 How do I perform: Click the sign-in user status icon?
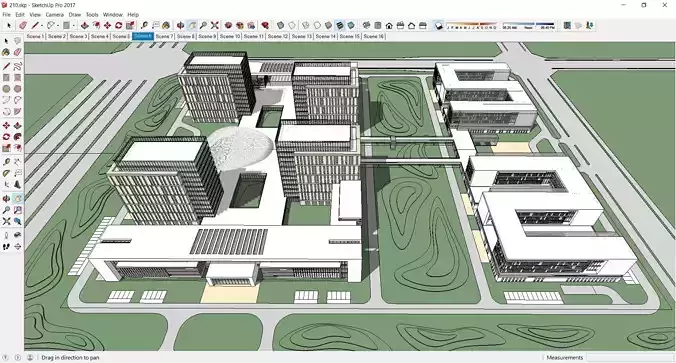pos(30,357)
